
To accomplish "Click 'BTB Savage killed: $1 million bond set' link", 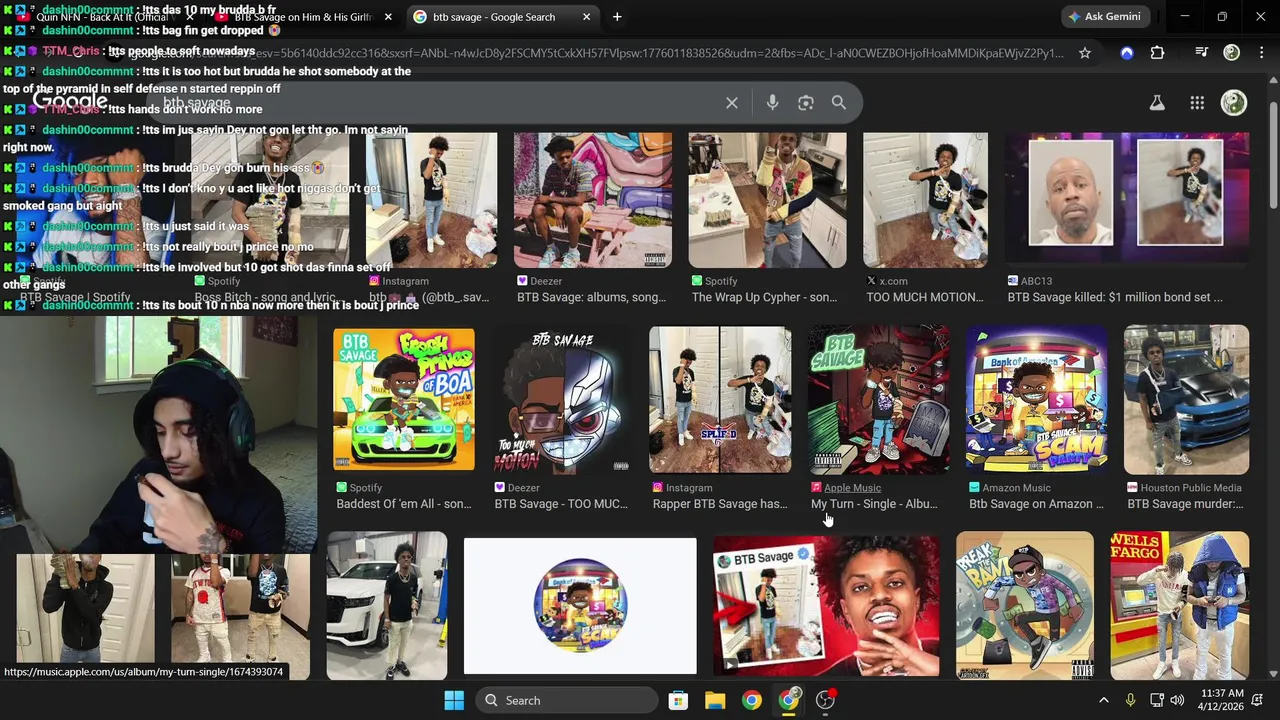I will [x=1115, y=297].
